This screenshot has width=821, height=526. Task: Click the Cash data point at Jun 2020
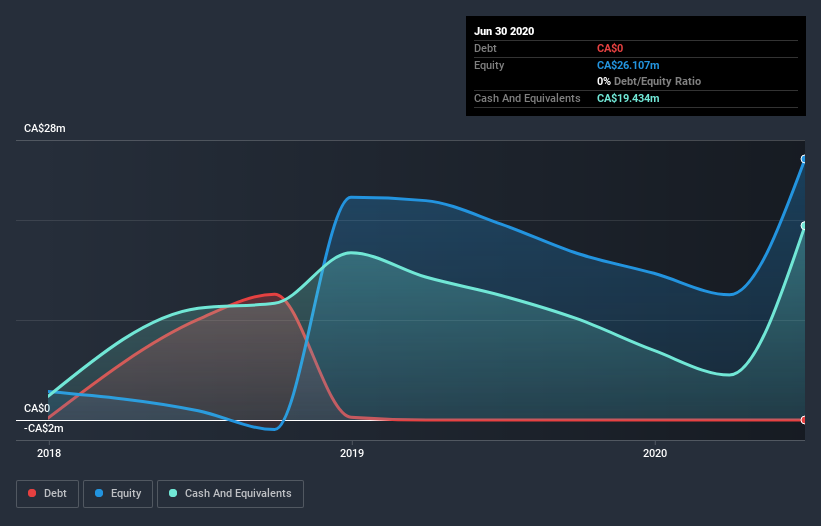click(804, 226)
